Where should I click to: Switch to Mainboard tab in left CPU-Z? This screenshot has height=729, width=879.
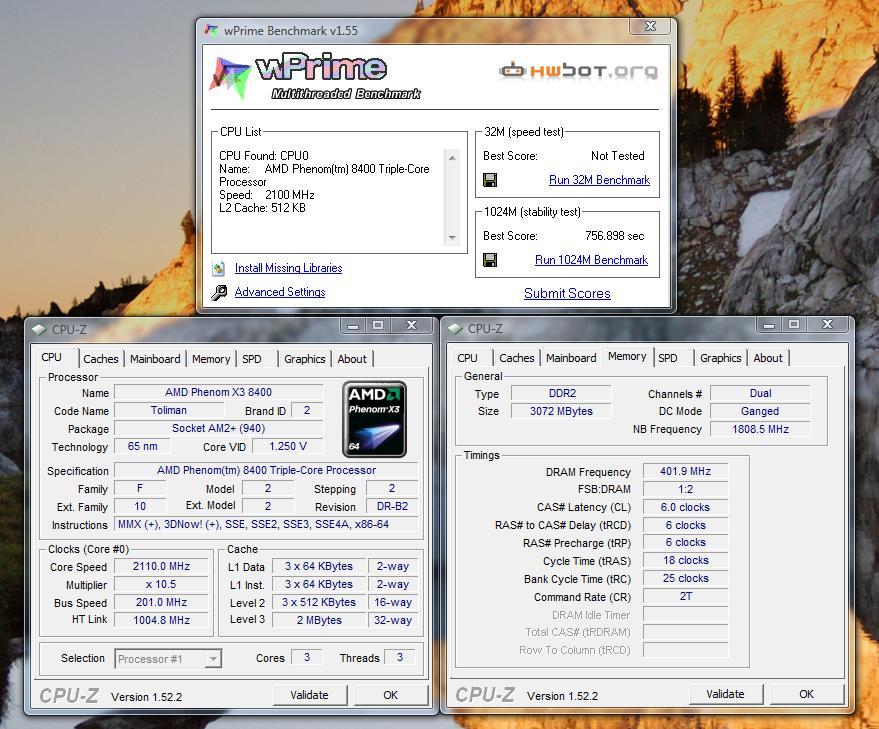(x=155, y=359)
